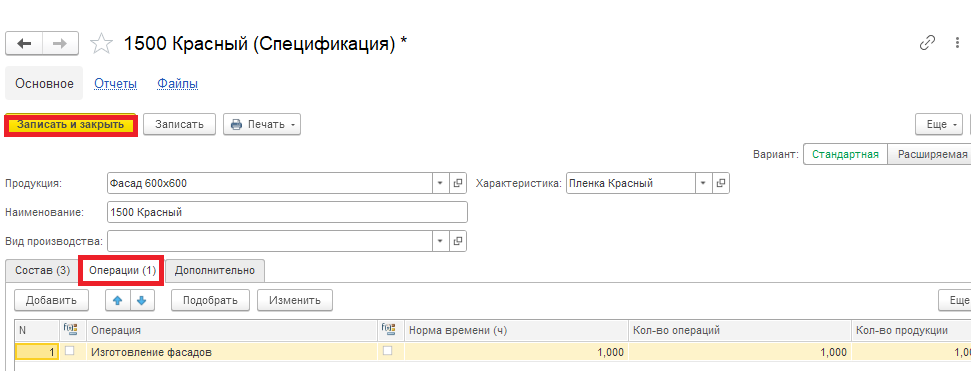Viewport: 971px width, 371px height.
Task: Open the Продукция field's linked item
Action: pos(458,183)
